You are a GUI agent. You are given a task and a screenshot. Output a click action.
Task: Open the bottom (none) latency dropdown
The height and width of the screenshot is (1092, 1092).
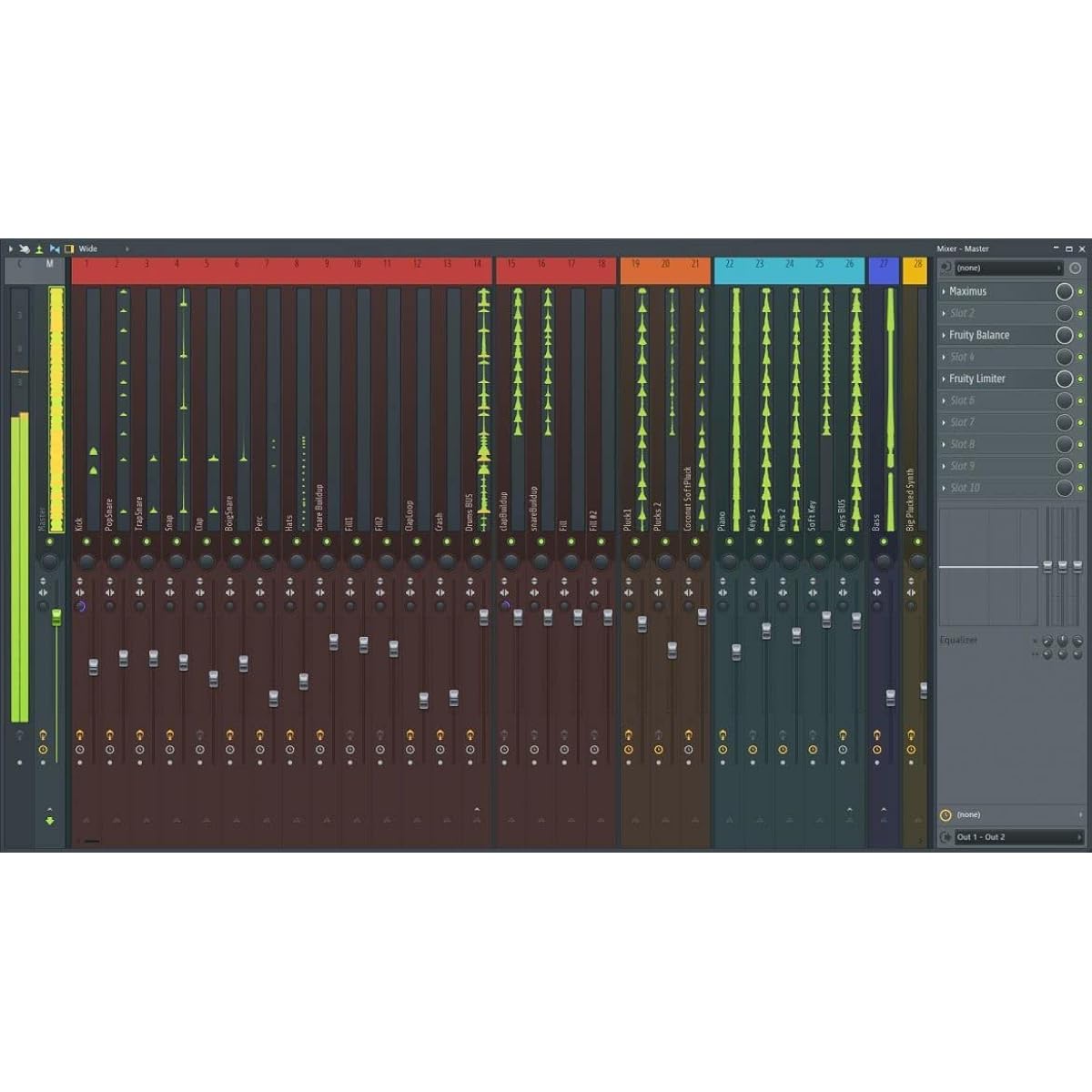1019,815
